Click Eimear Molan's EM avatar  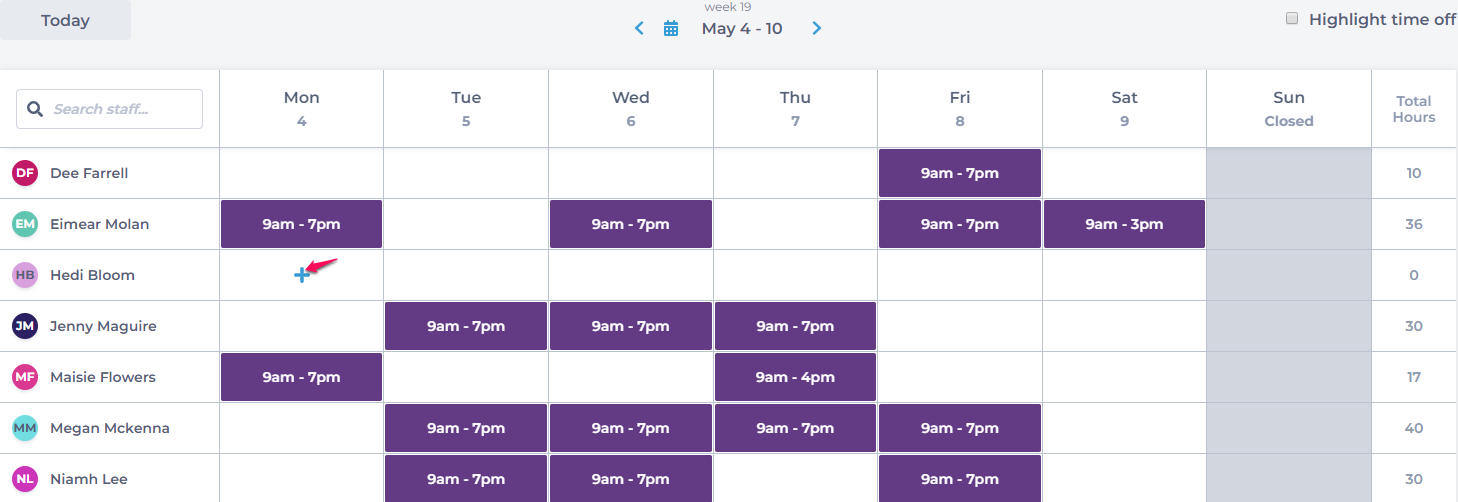pyautogui.click(x=25, y=224)
